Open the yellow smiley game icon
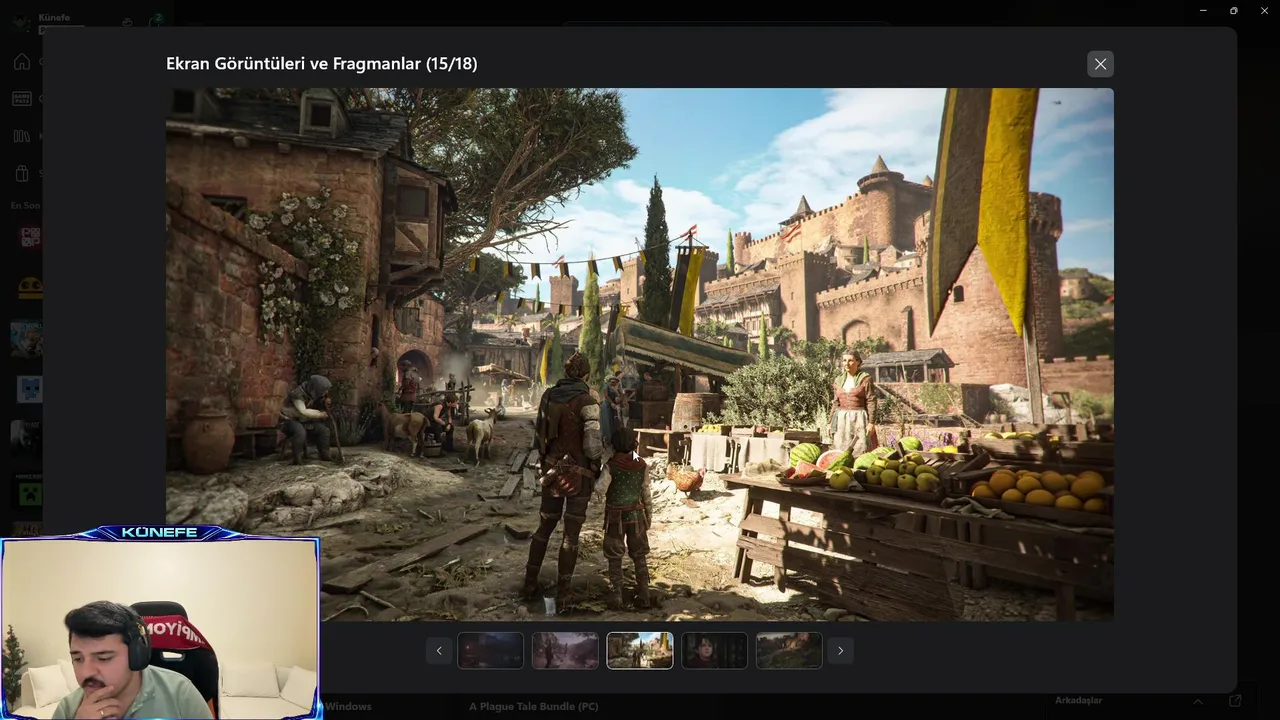 click(29, 288)
